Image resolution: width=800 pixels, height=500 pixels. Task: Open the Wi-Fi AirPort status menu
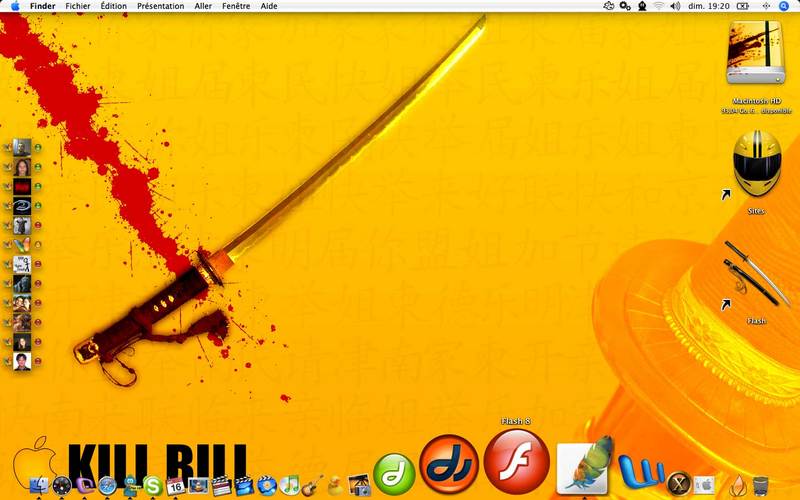pyautogui.click(x=659, y=6)
